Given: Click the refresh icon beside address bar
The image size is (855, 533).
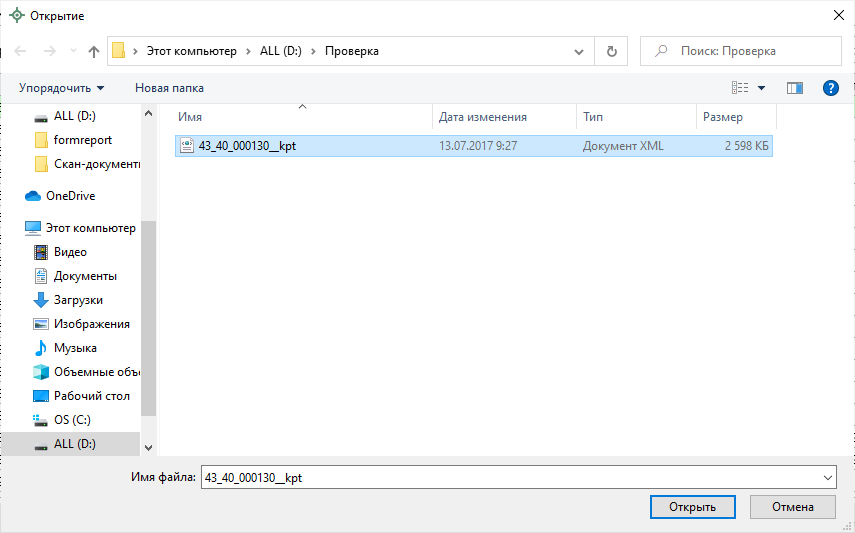Looking at the screenshot, I should coord(612,51).
